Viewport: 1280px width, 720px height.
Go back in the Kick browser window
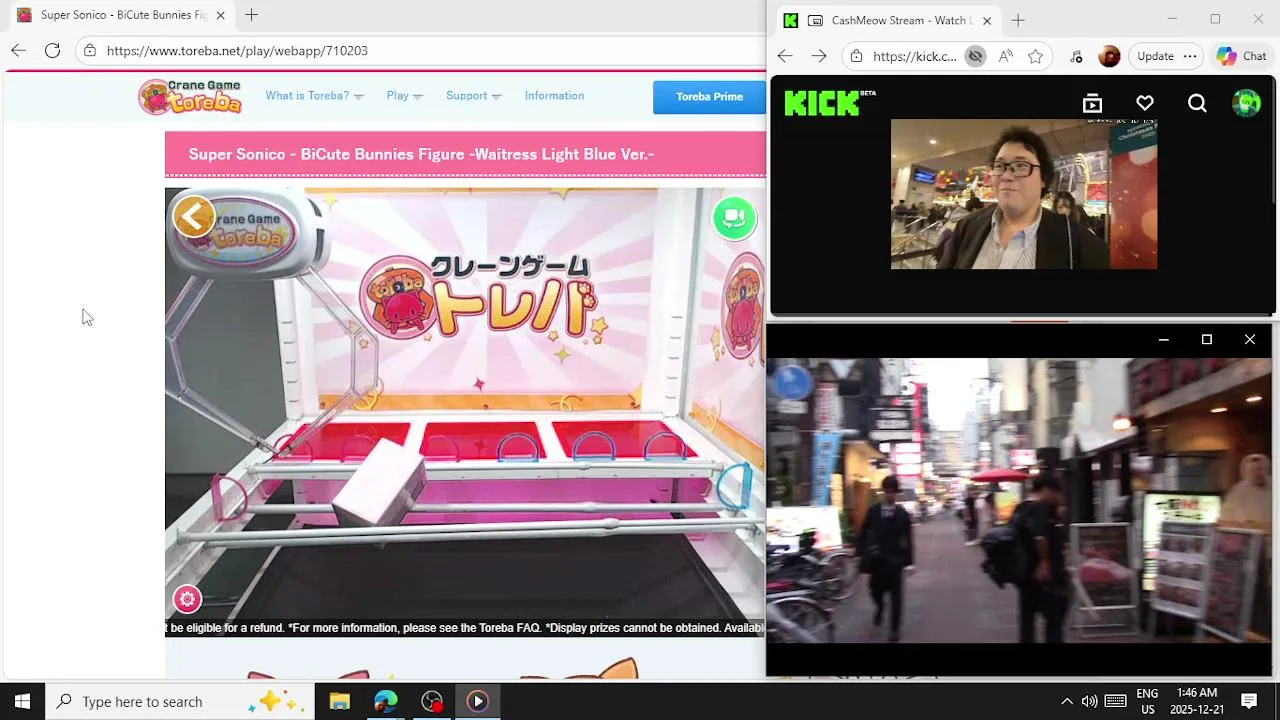(x=785, y=56)
